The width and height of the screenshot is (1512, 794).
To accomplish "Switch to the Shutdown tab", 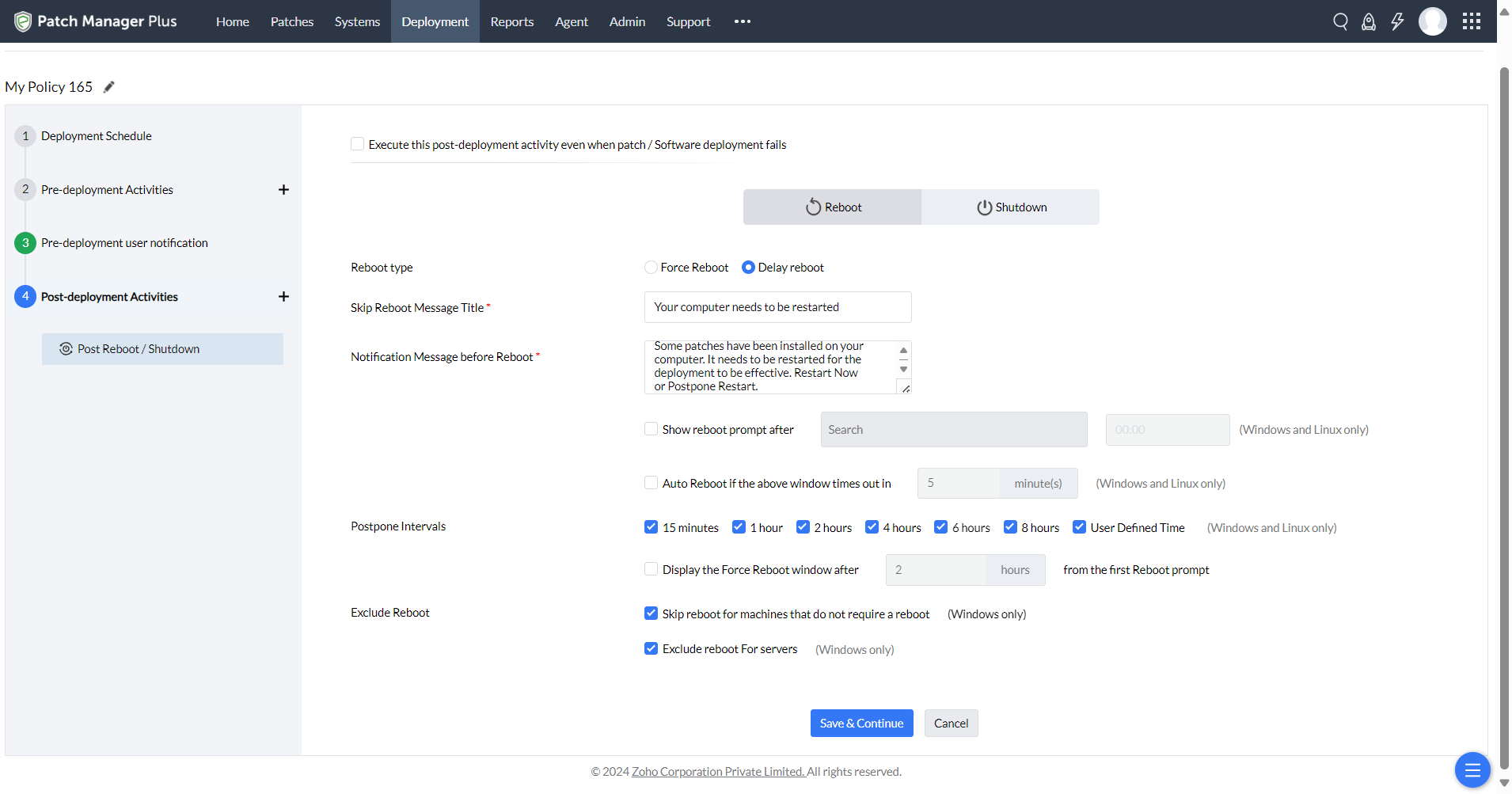I will 1010,207.
